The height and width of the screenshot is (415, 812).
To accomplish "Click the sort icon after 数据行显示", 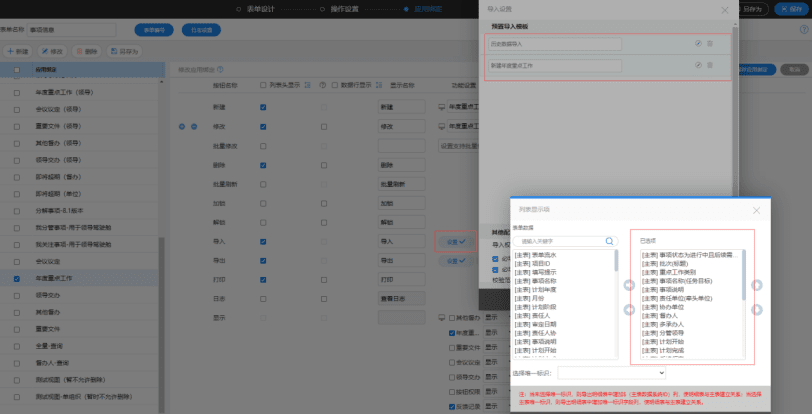I will 379,85.
